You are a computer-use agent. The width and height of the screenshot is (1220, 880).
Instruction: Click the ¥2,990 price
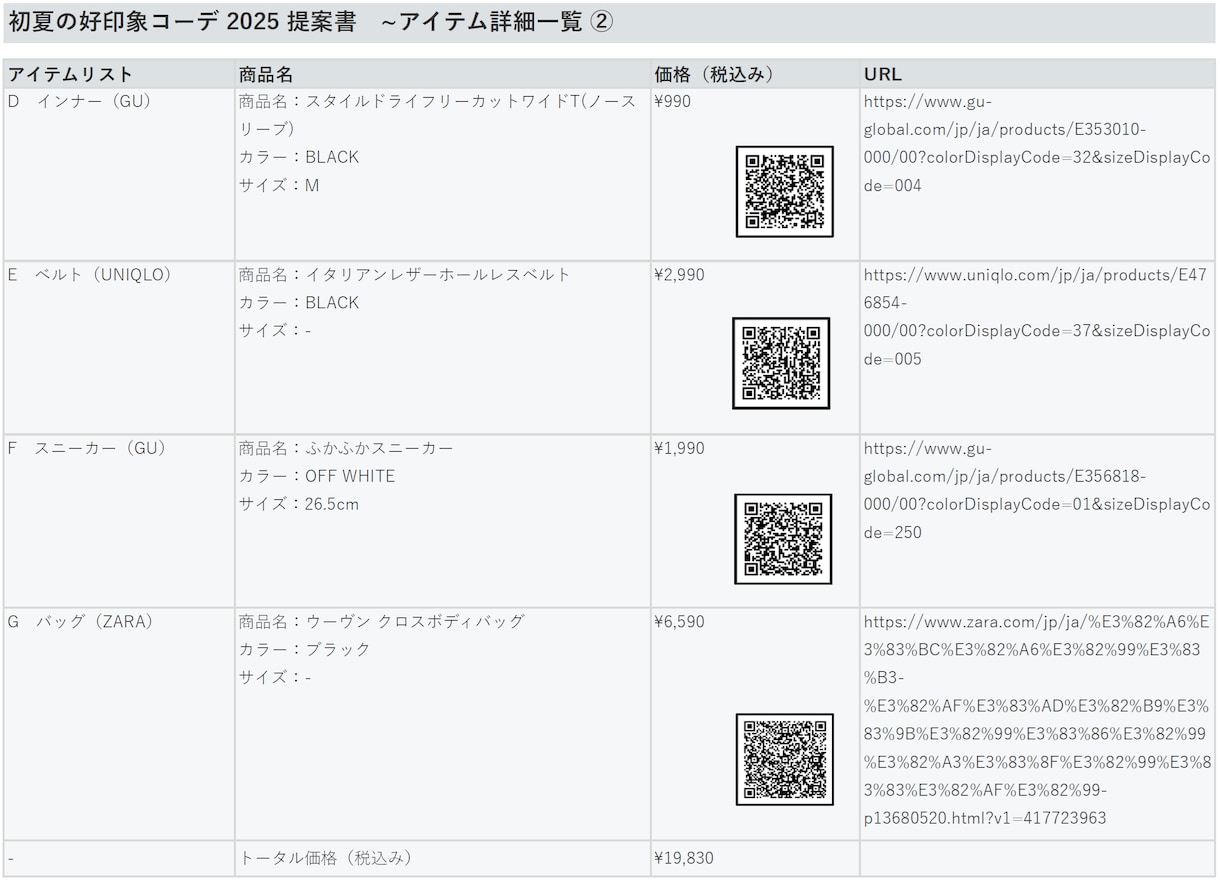click(679, 274)
